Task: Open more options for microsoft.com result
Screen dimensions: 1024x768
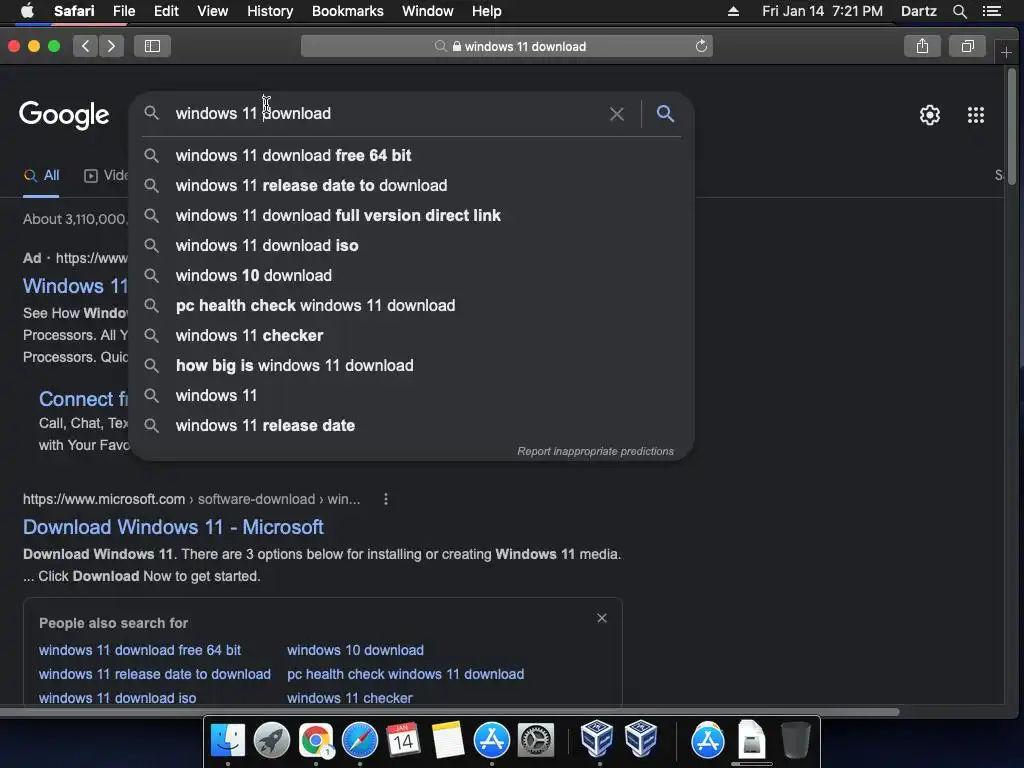Action: [x=386, y=499]
